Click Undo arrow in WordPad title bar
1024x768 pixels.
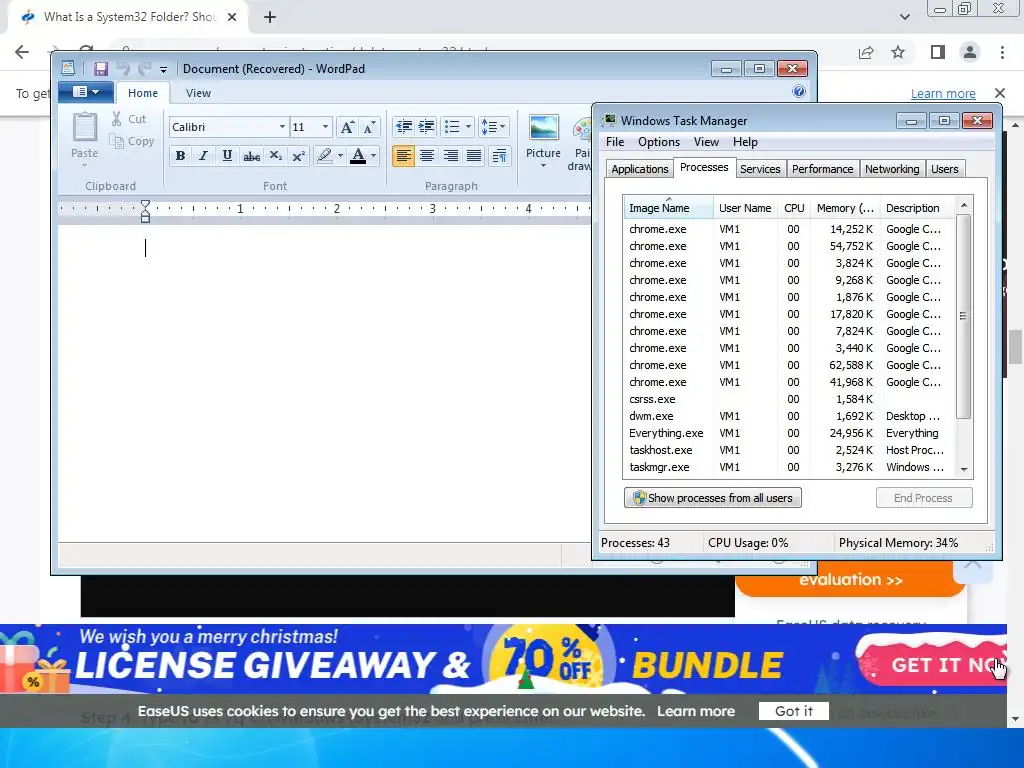pyautogui.click(x=123, y=69)
